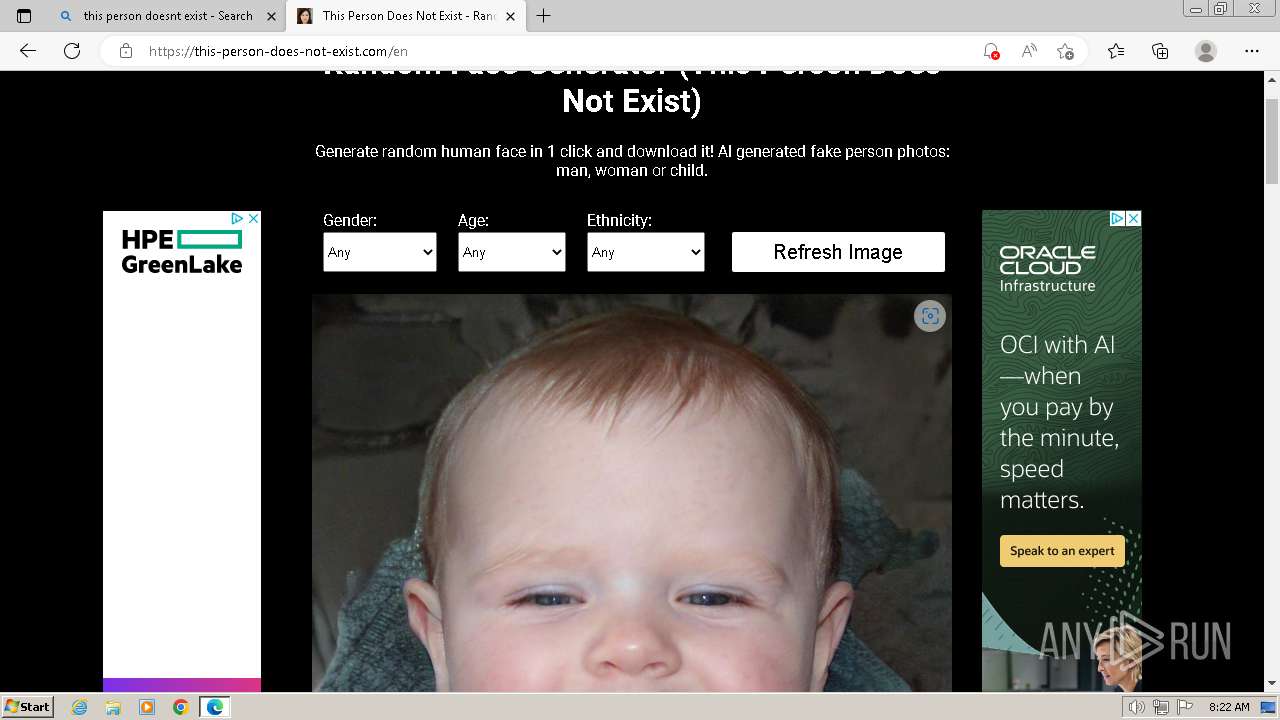Open a new browser tab
Screen dimensions: 1280x720
[x=544, y=16]
